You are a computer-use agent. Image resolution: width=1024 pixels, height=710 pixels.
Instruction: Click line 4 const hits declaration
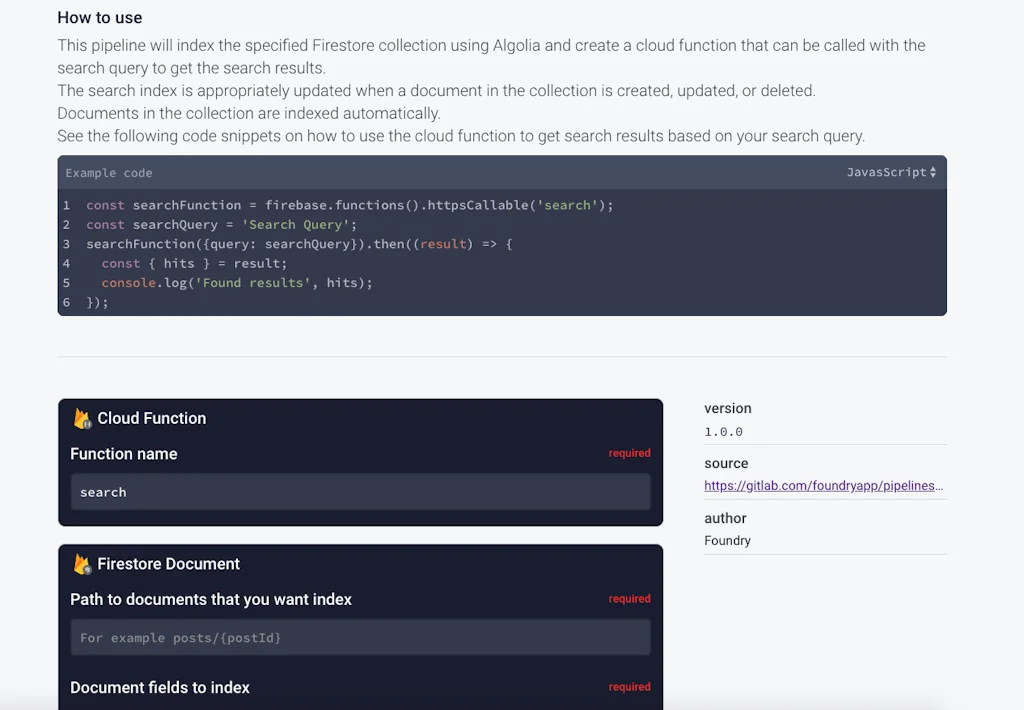point(193,264)
